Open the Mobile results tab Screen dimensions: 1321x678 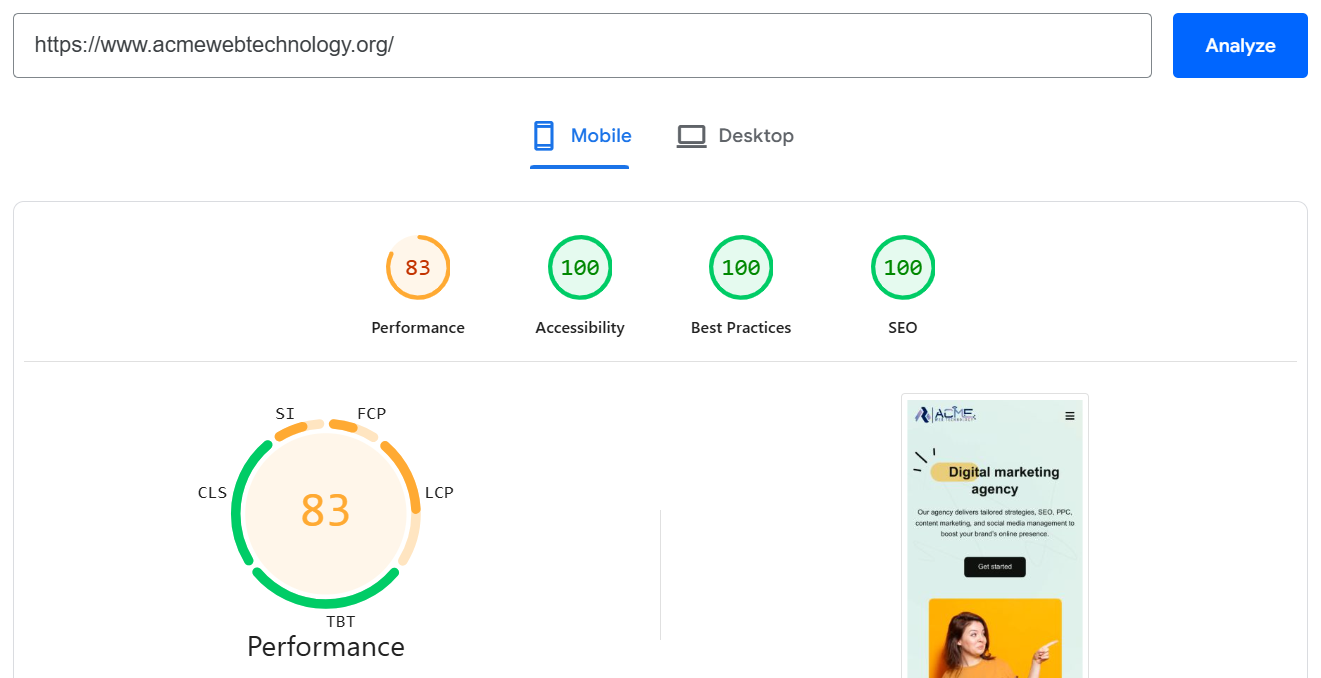tap(600, 135)
